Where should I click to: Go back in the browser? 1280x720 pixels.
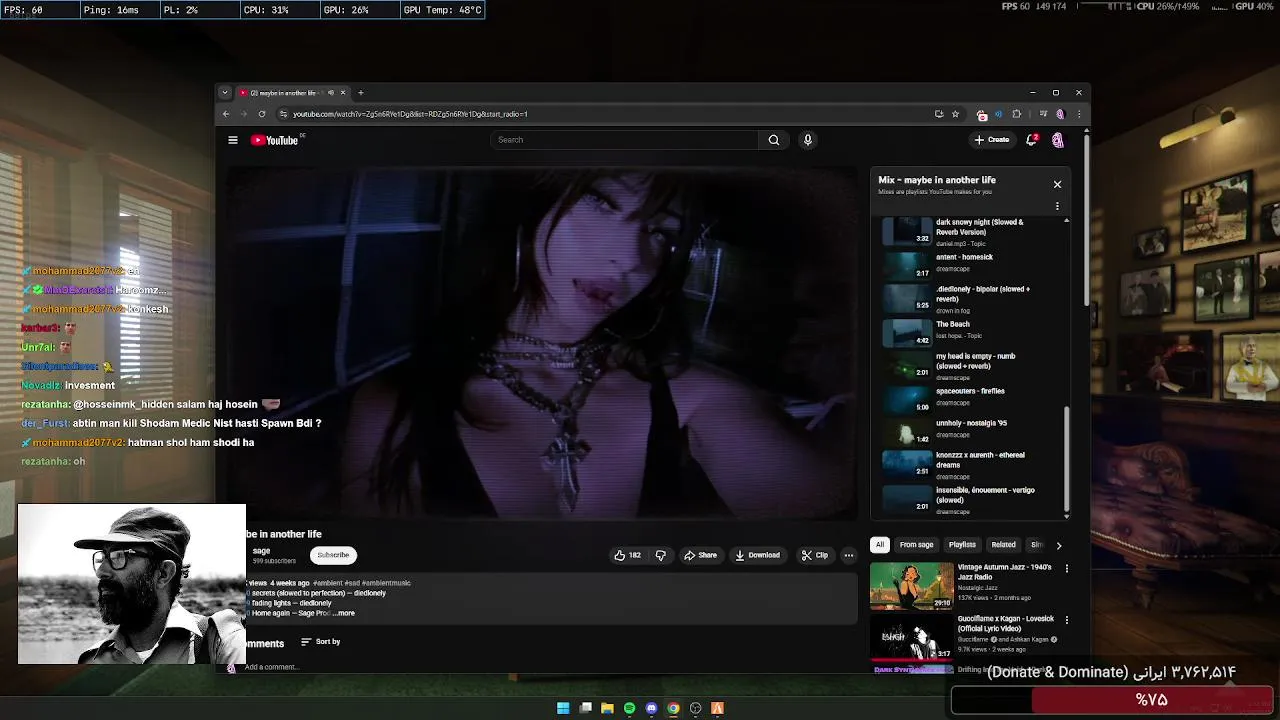[x=226, y=114]
